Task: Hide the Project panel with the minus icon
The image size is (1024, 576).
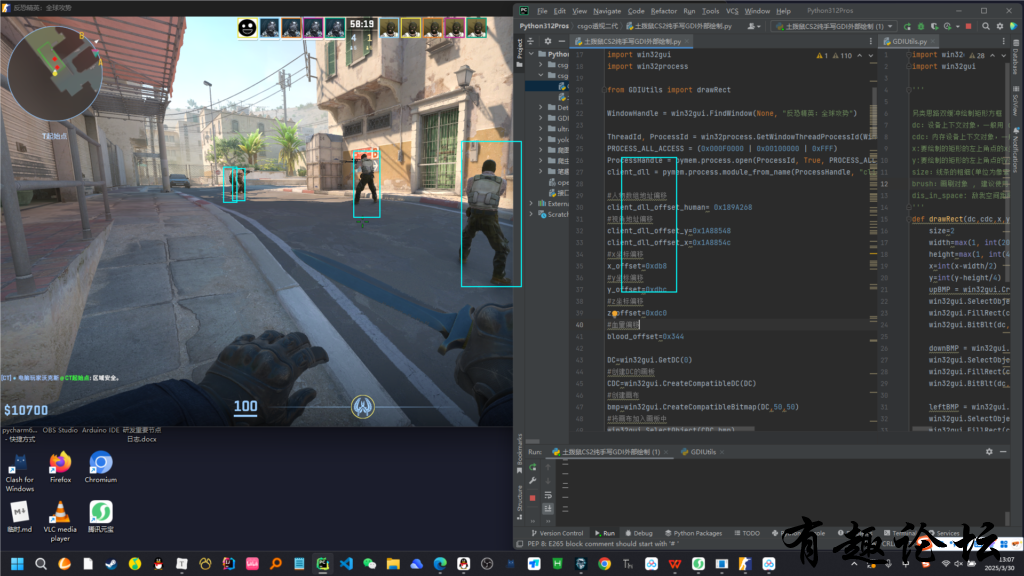Action: click(561, 41)
